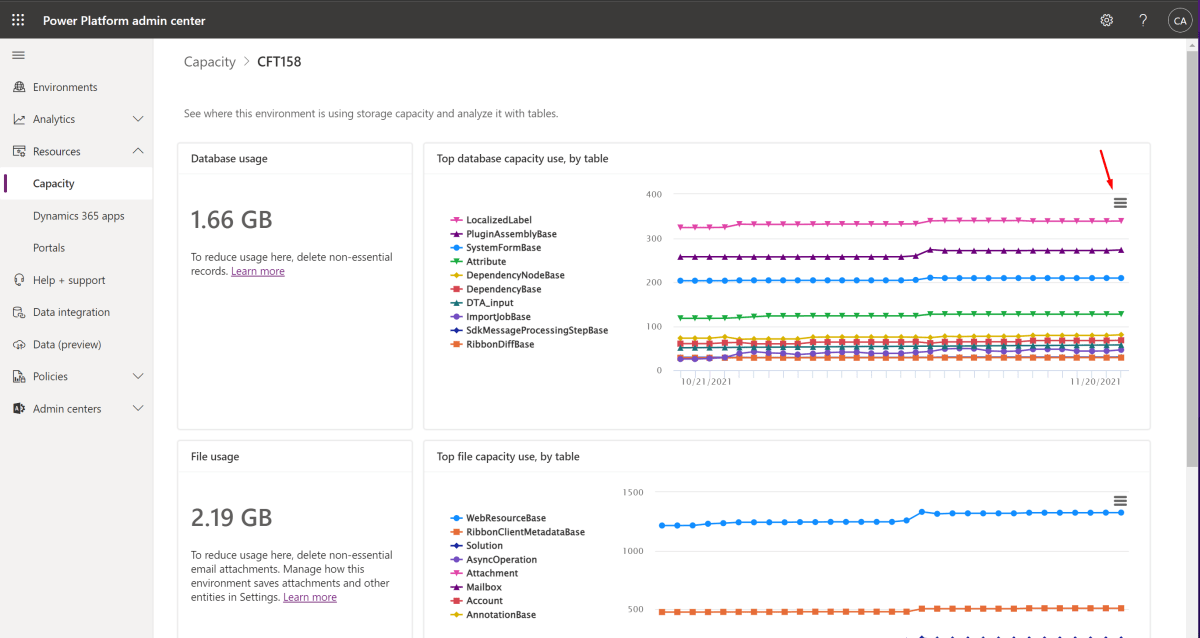Click Learn more under Database usage
Viewport: 1200px width, 638px height.
[x=258, y=271]
